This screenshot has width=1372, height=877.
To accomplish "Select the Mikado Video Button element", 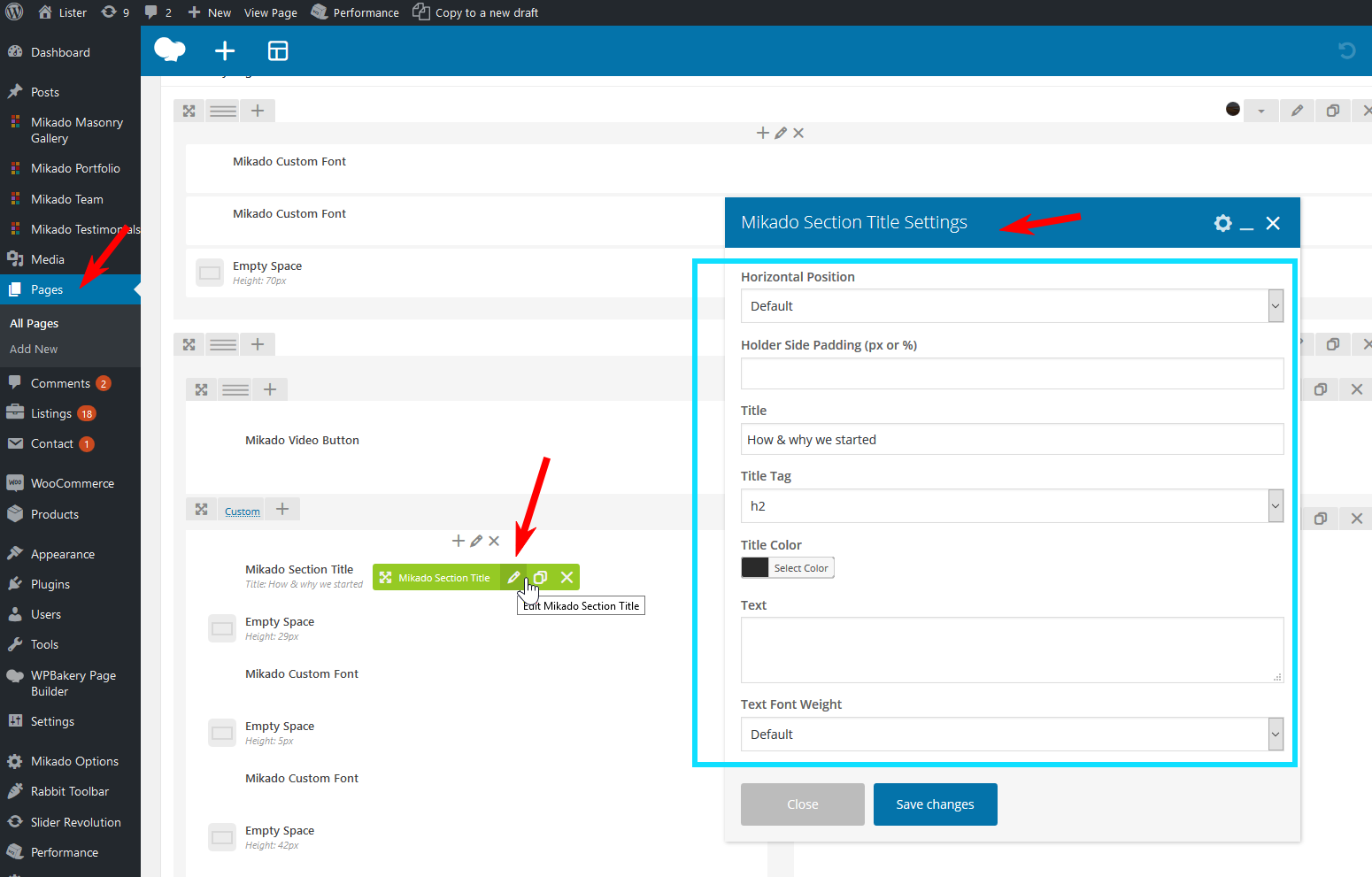I will pyautogui.click(x=302, y=440).
